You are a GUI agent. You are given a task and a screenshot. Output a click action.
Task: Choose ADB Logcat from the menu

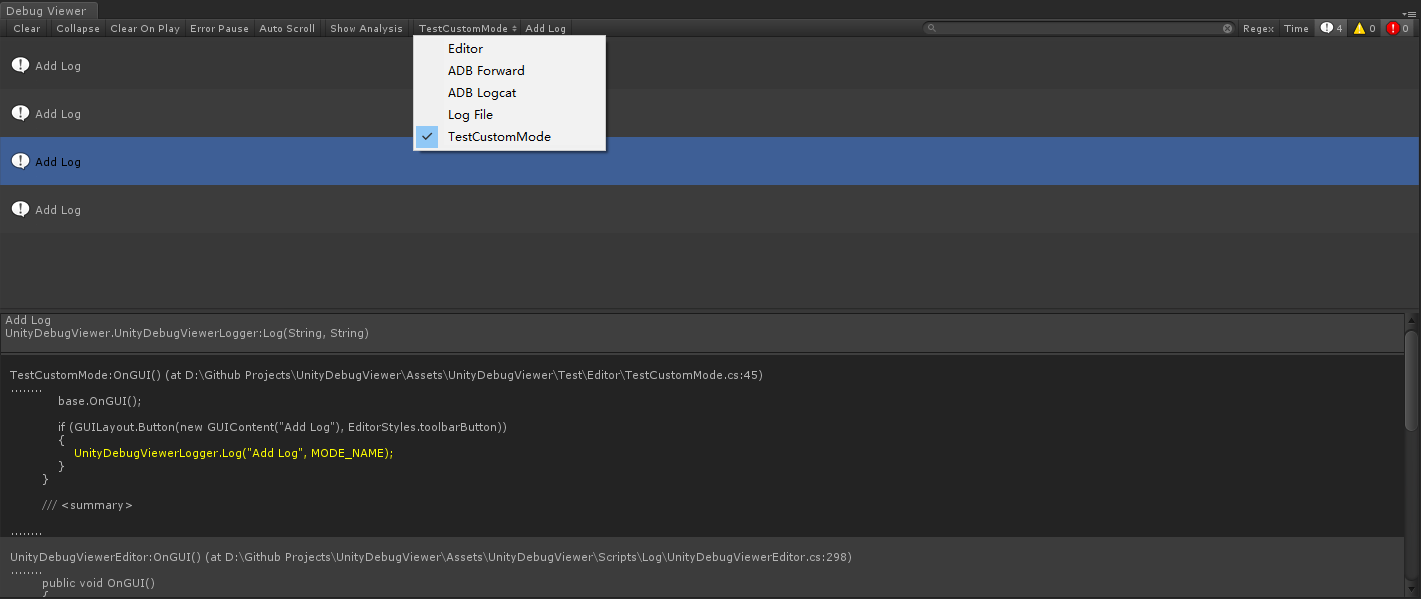509,93
